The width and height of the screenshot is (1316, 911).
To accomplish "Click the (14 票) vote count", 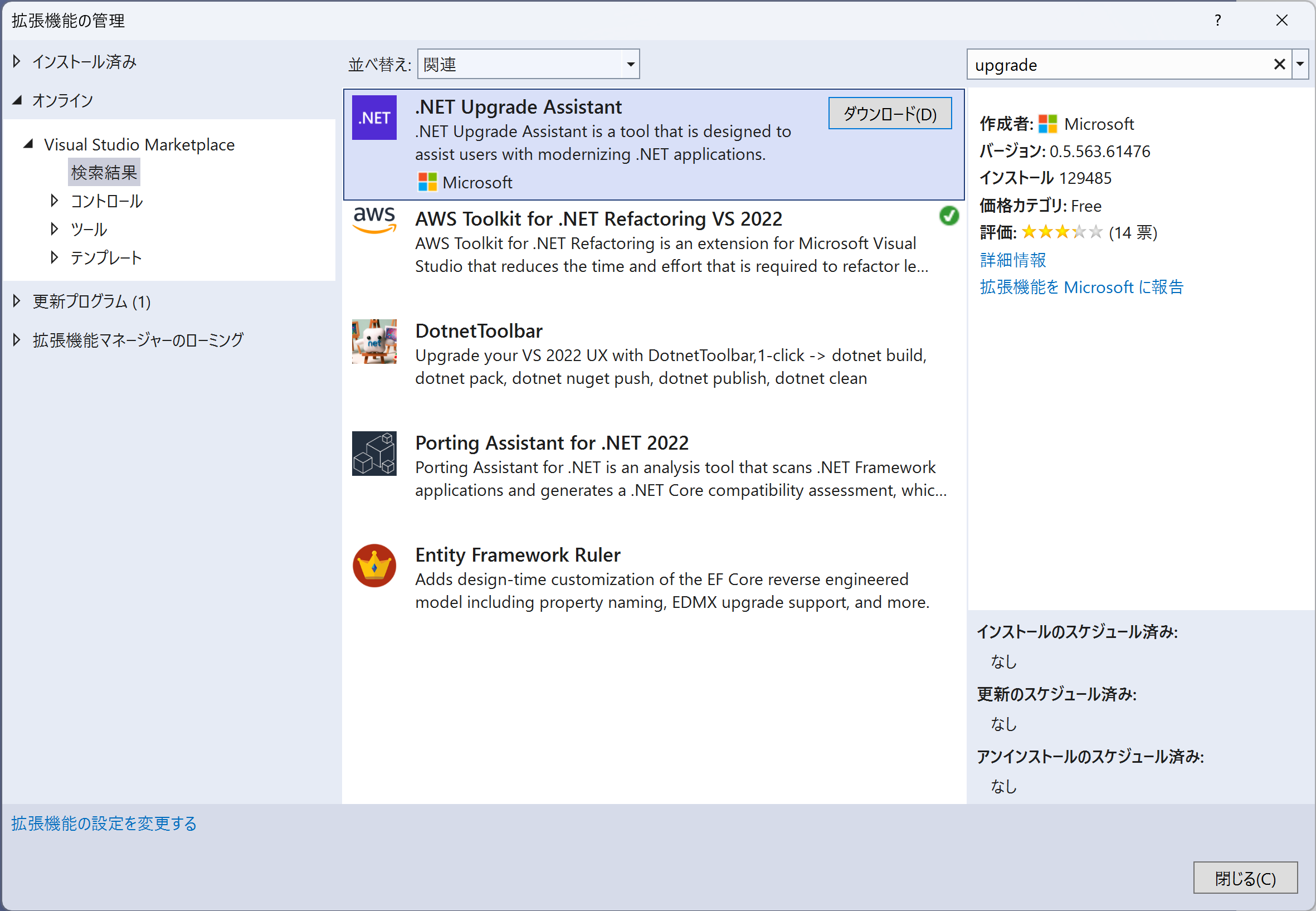I will tap(1133, 232).
